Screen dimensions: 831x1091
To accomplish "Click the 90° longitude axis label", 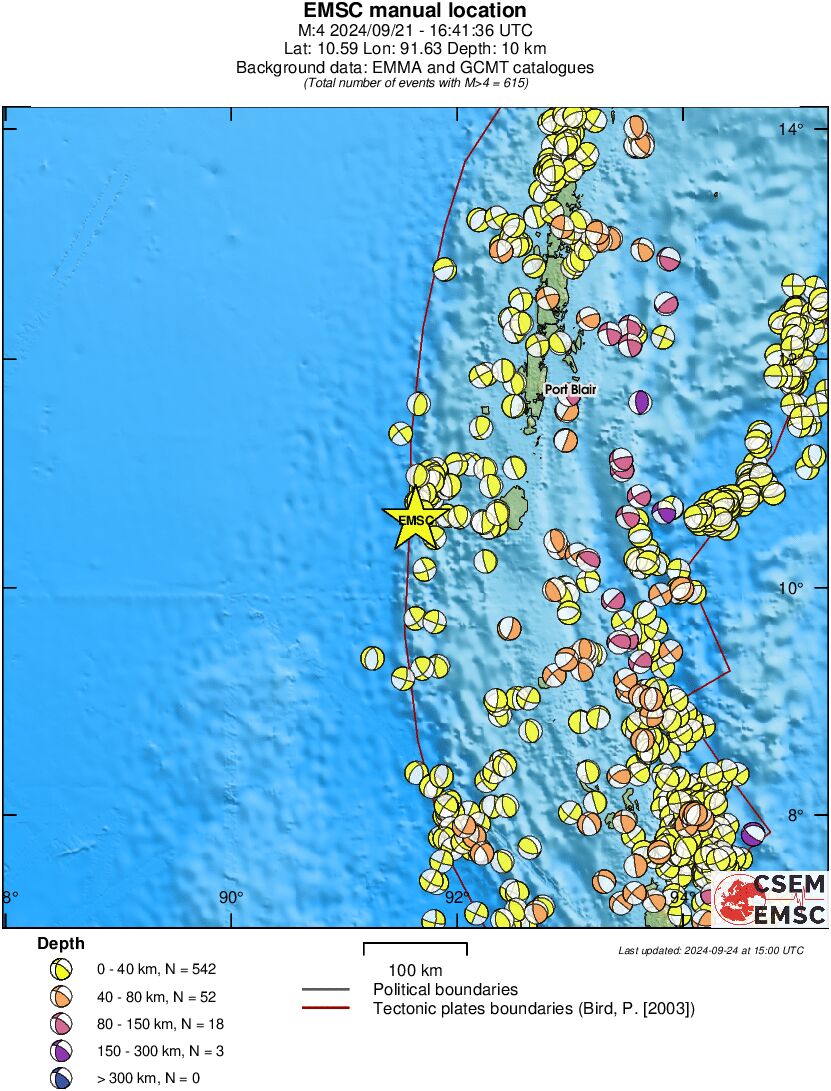I will (231, 897).
